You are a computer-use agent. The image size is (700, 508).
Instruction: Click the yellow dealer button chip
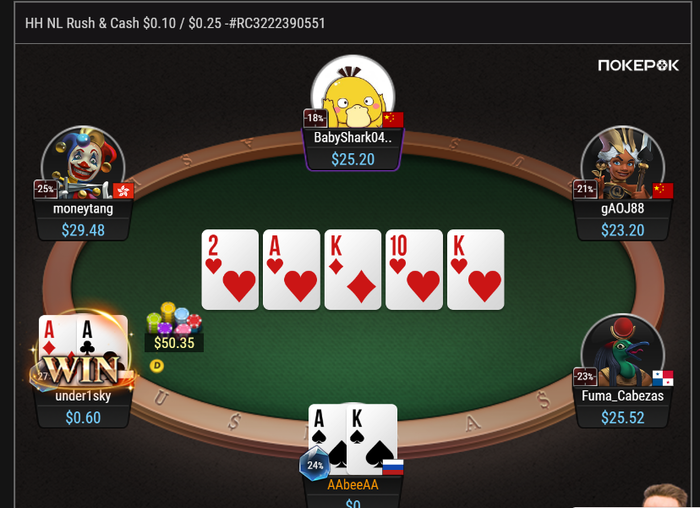point(157,366)
